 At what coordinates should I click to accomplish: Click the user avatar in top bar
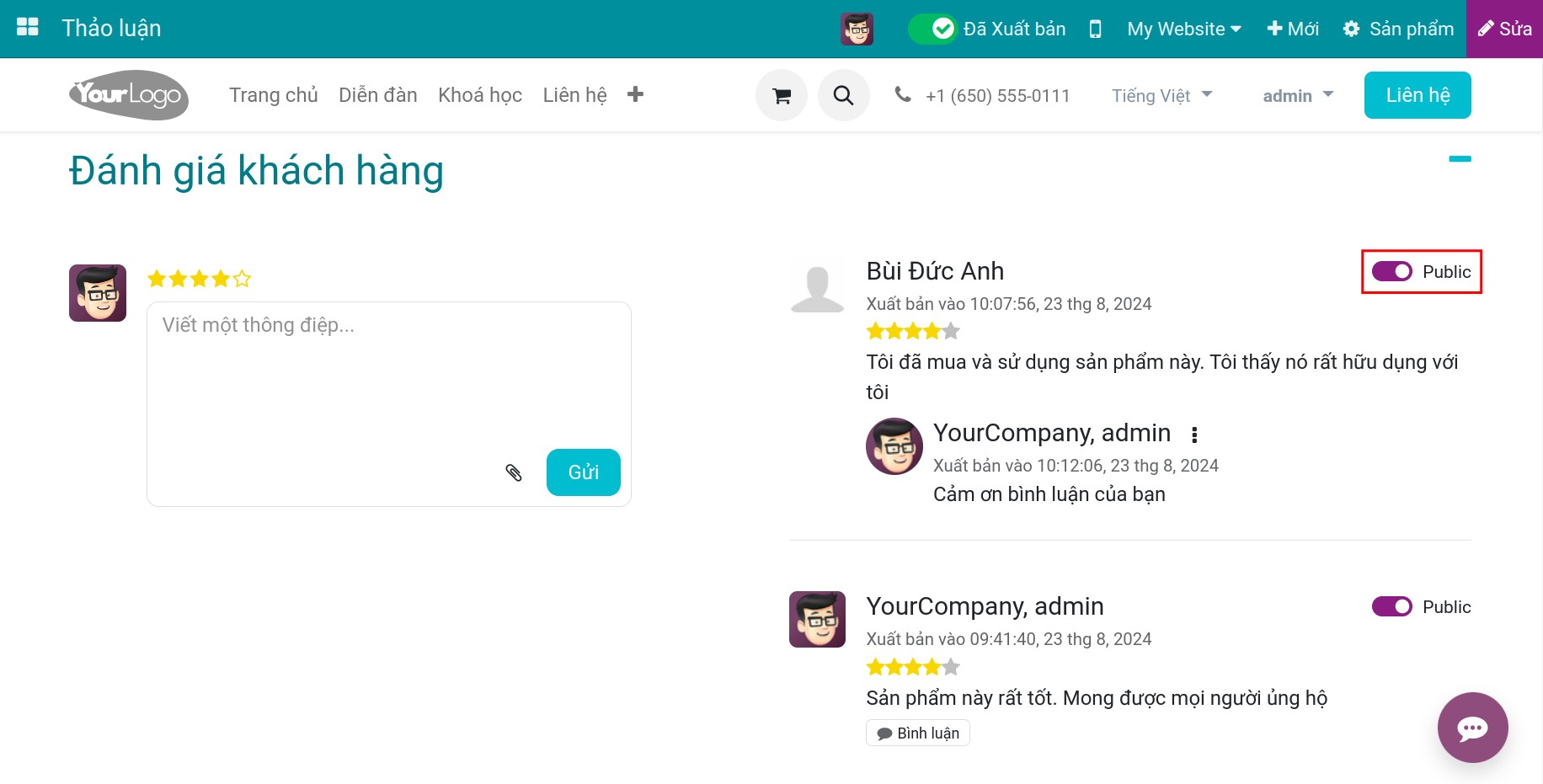click(857, 29)
